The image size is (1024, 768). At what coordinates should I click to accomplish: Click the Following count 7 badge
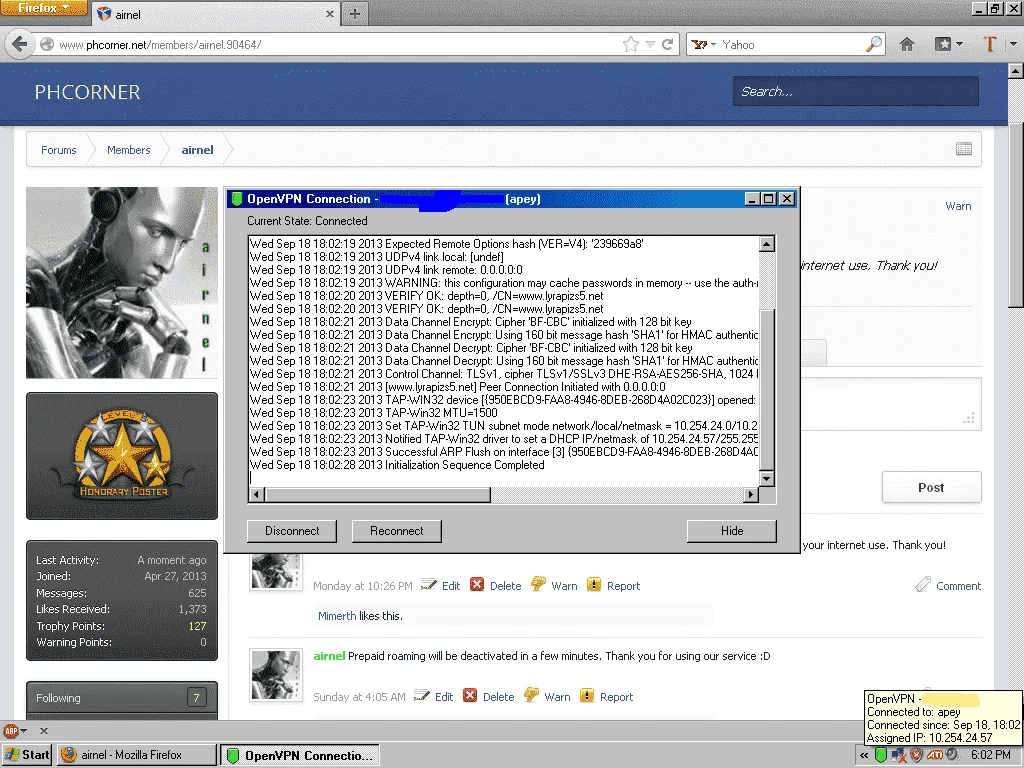click(196, 697)
